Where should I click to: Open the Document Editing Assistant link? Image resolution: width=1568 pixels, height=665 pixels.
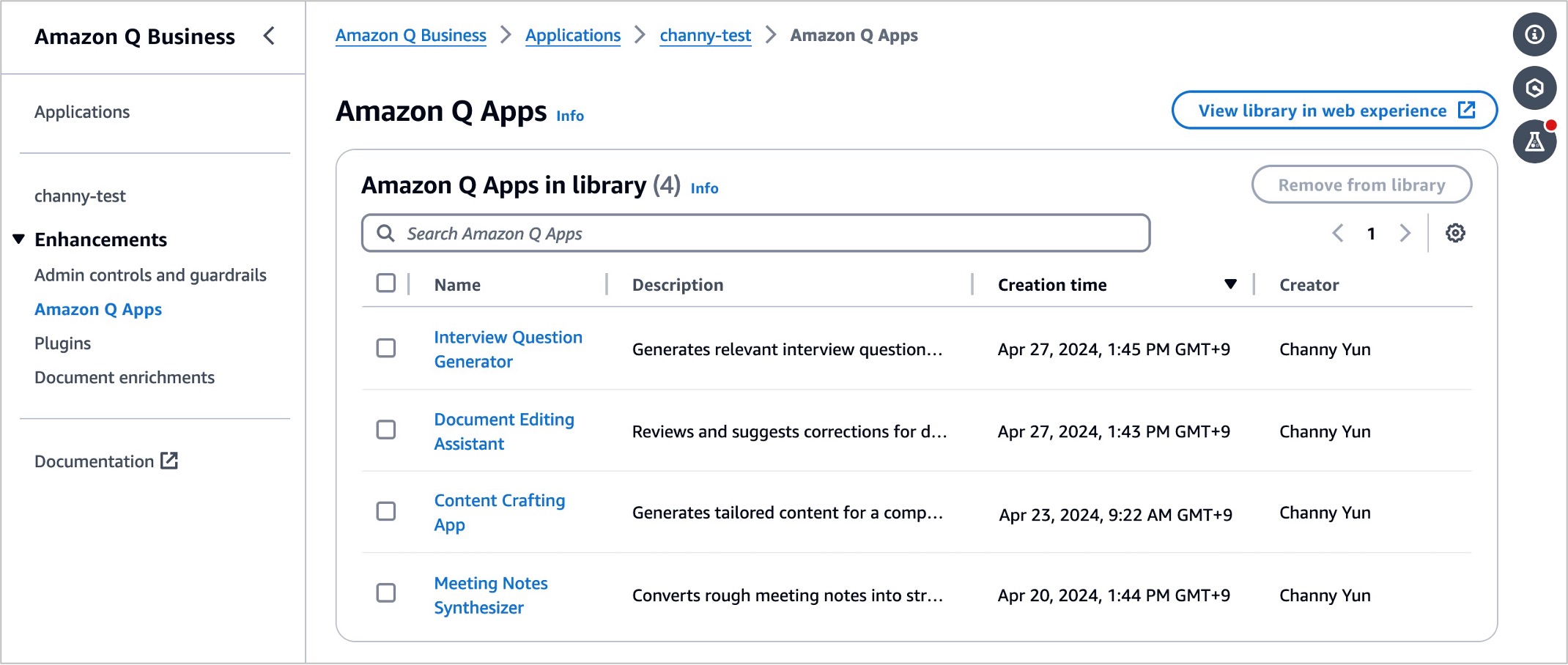[503, 431]
